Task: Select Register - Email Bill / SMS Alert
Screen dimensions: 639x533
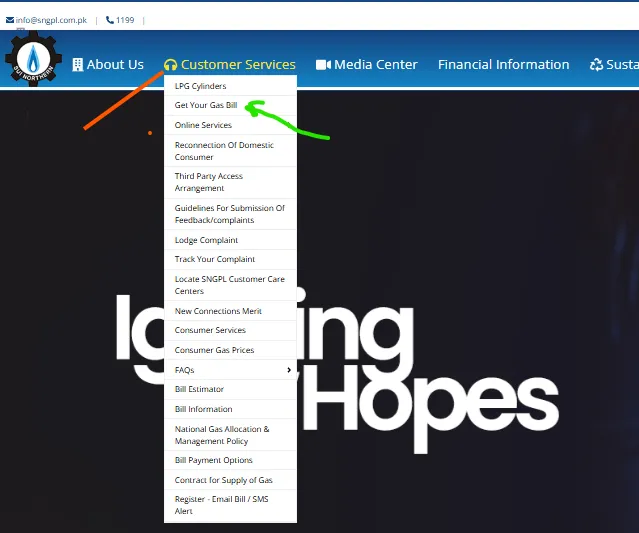Action: tap(221, 505)
